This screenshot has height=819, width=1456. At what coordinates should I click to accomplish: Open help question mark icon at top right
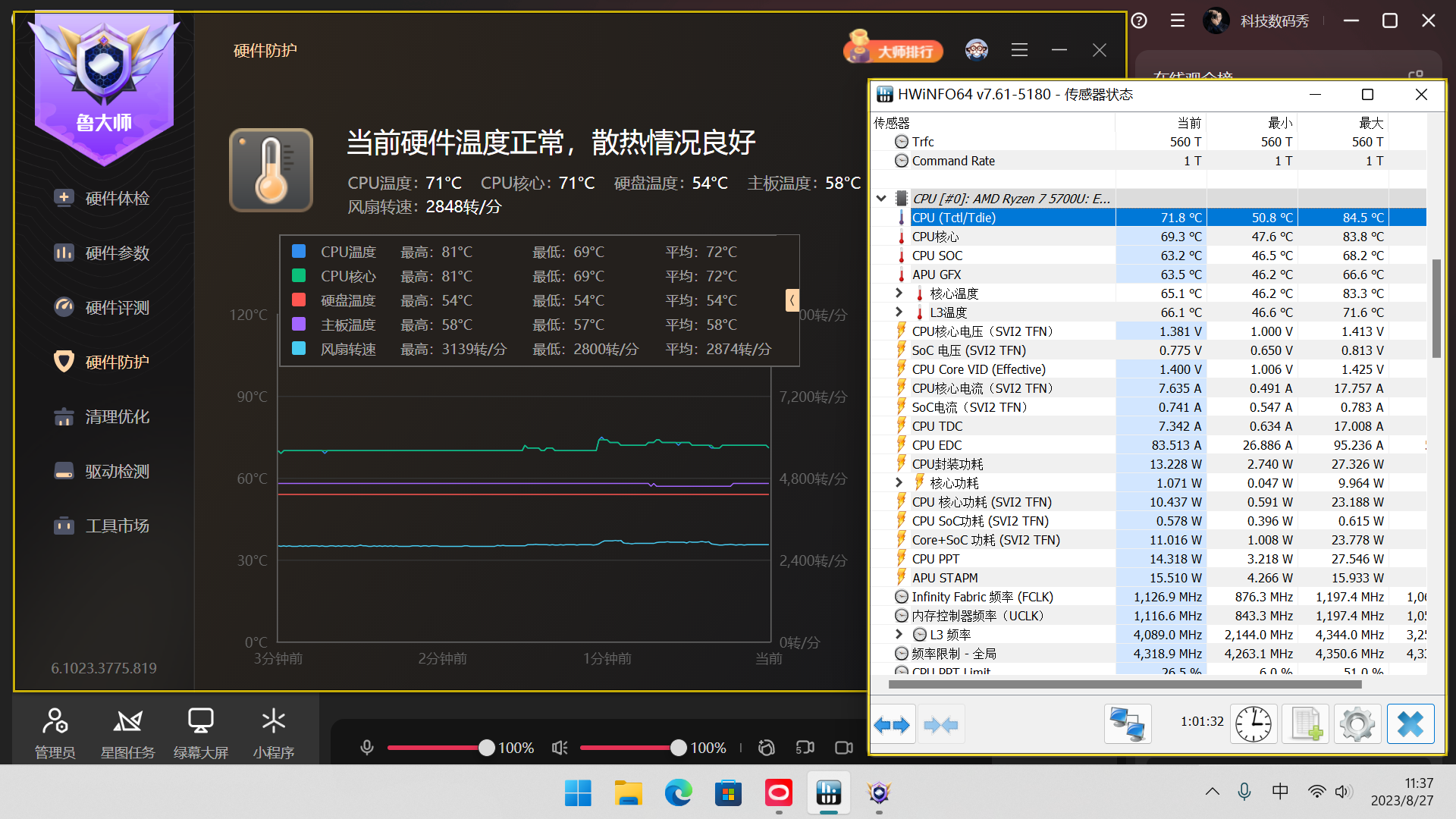click(1139, 20)
